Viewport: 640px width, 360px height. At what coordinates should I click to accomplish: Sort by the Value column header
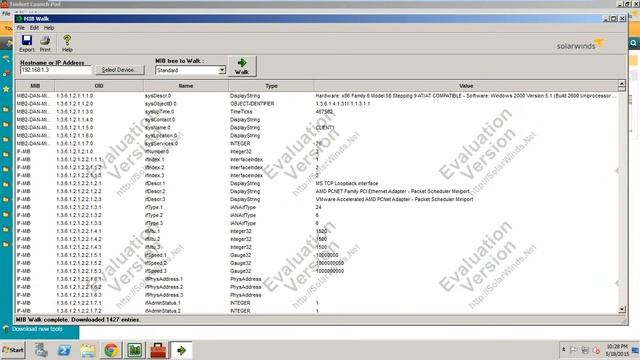[466, 86]
